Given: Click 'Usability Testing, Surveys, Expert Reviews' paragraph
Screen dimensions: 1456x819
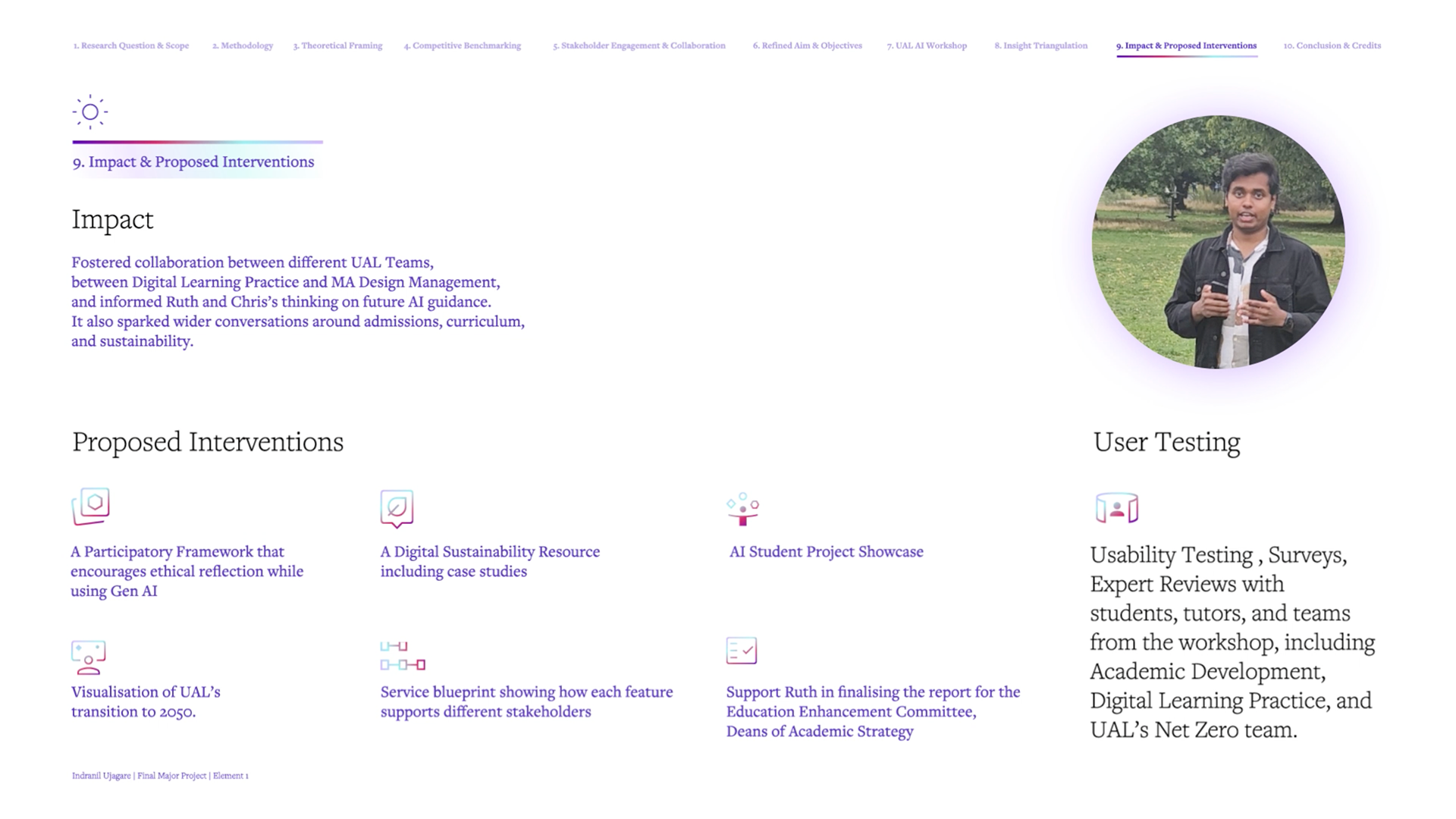Looking at the screenshot, I should click(x=1232, y=642).
